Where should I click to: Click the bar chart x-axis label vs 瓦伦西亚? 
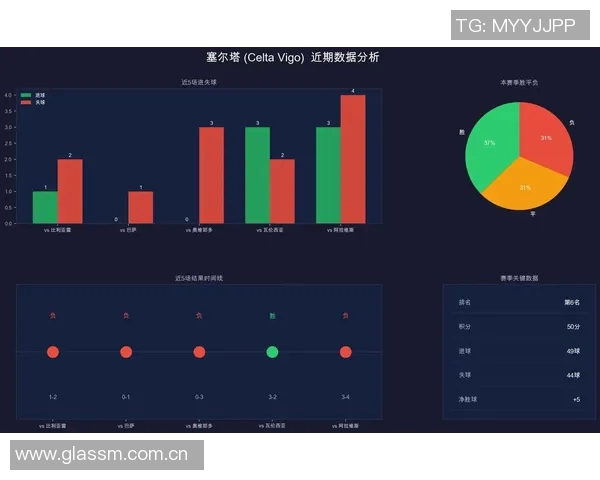click(x=270, y=230)
